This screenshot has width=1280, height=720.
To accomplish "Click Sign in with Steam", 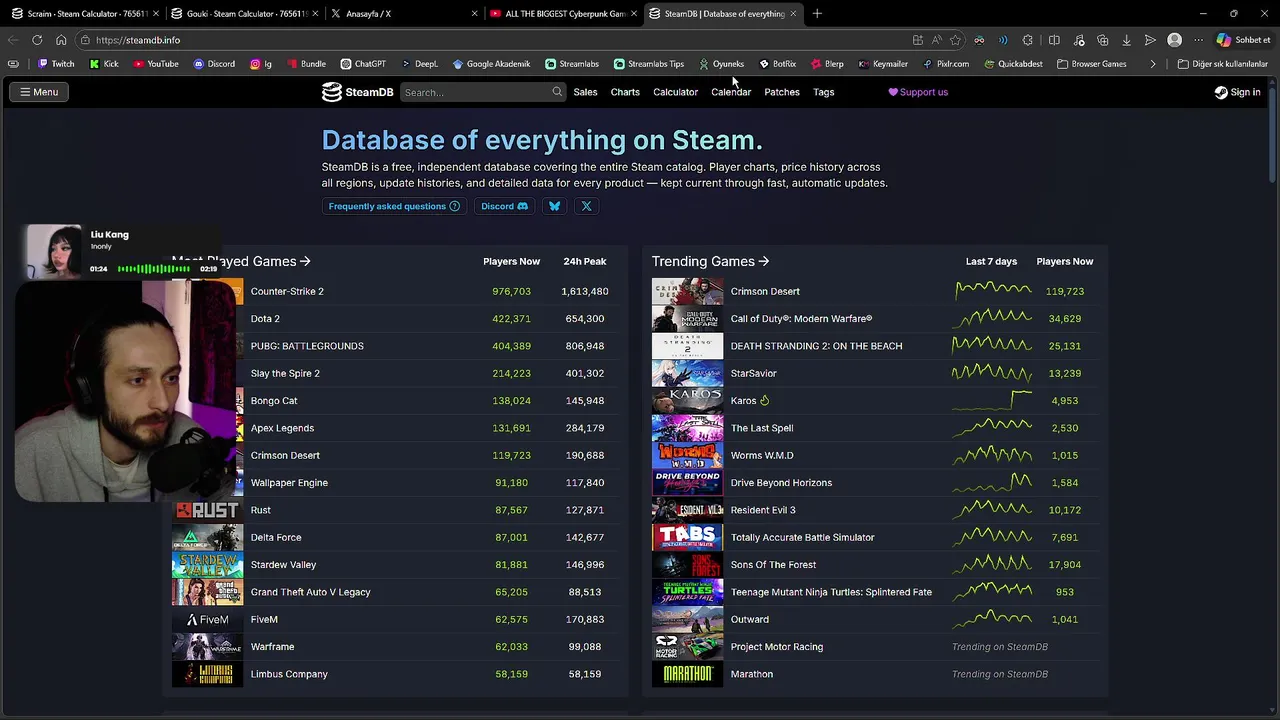I will point(1238,92).
